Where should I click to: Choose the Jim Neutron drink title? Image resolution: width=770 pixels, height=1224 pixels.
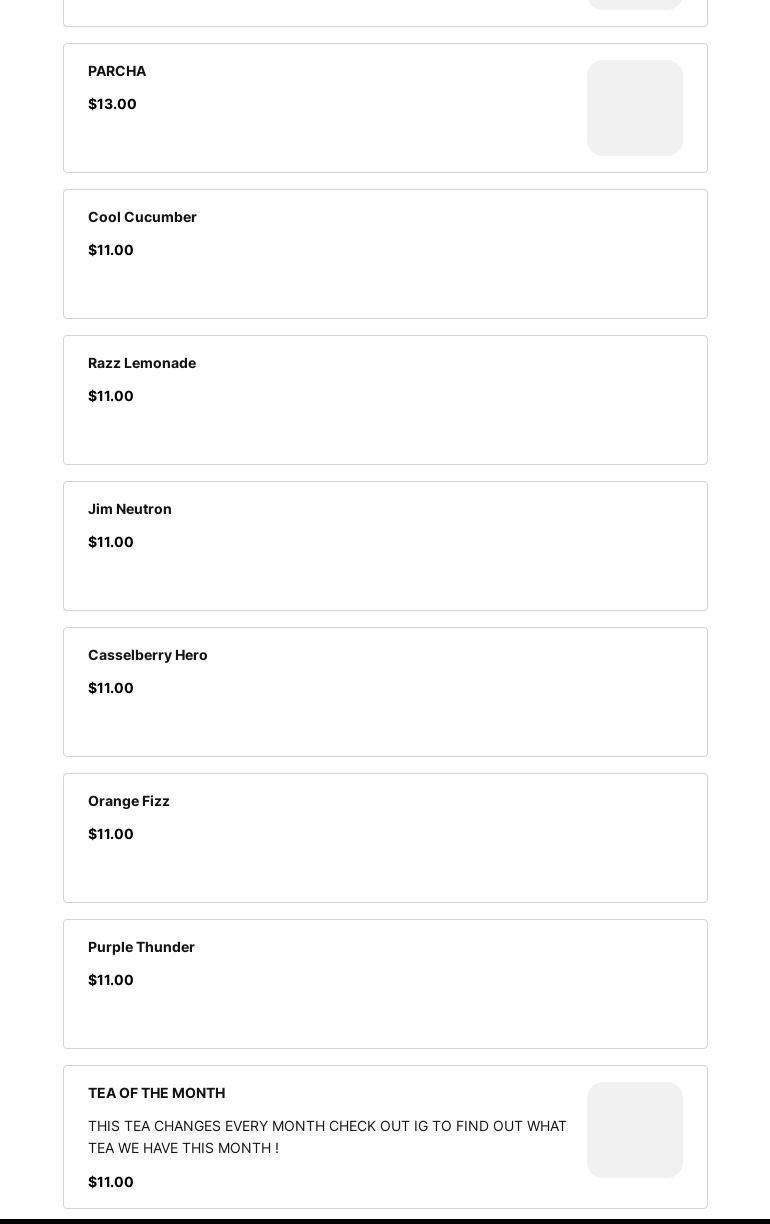[130, 509]
